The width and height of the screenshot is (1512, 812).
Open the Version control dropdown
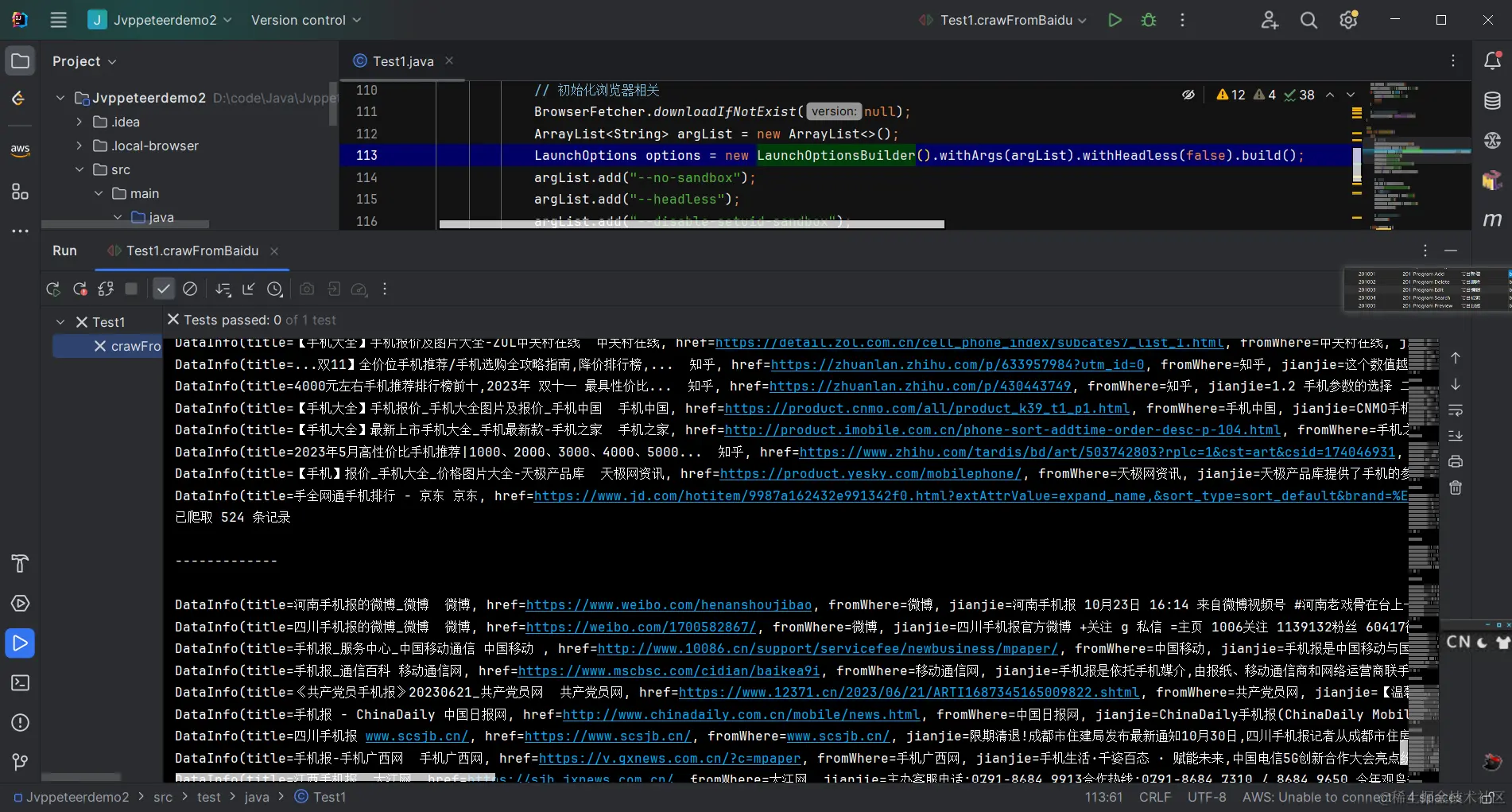pyautogui.click(x=306, y=20)
